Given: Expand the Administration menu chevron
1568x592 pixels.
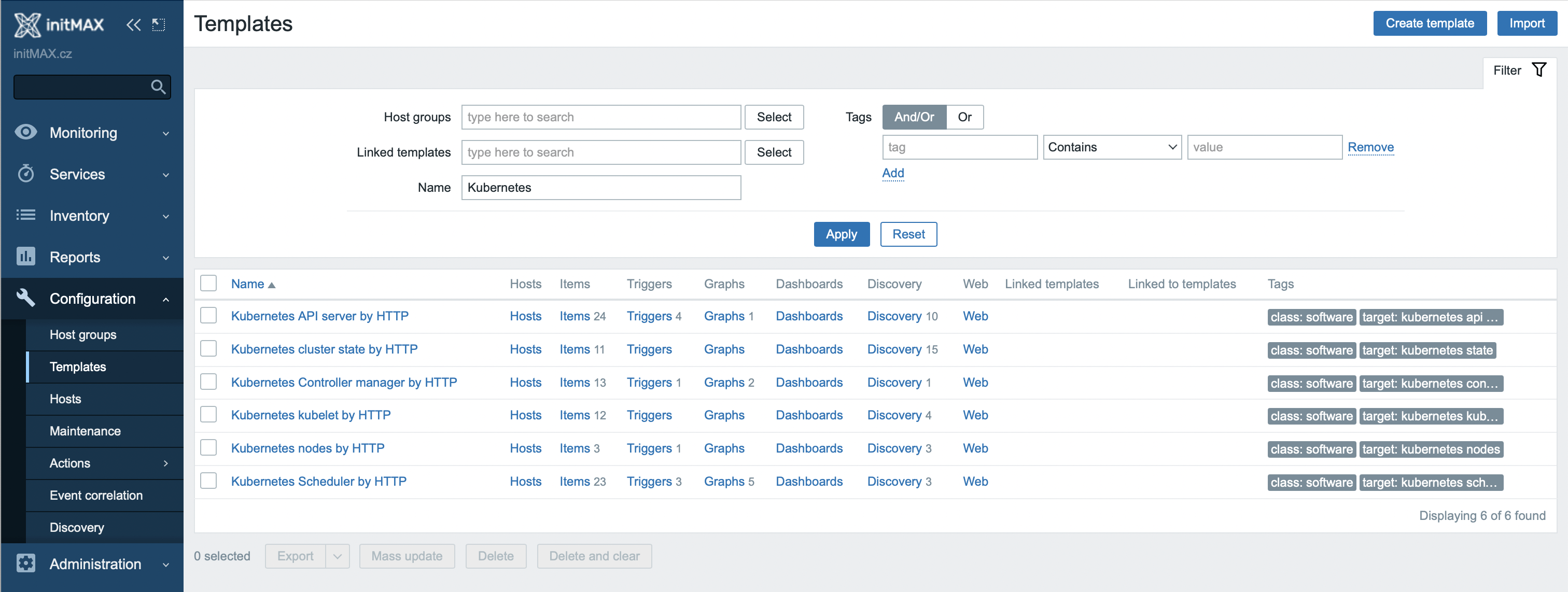Looking at the screenshot, I should click(x=165, y=564).
